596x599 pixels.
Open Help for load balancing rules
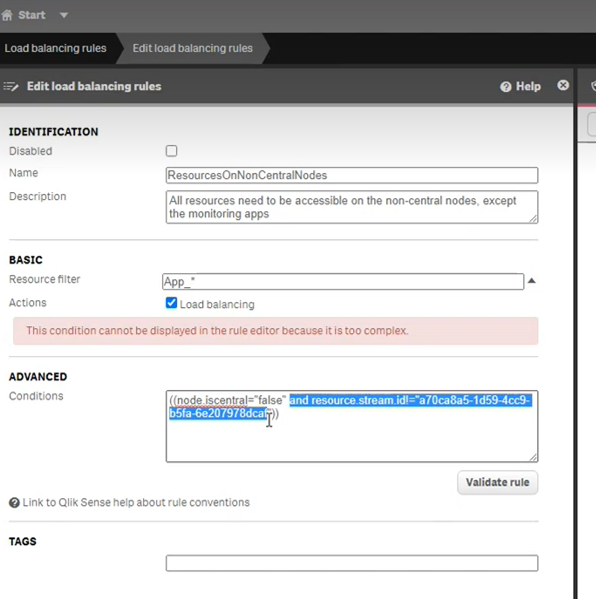pos(520,86)
